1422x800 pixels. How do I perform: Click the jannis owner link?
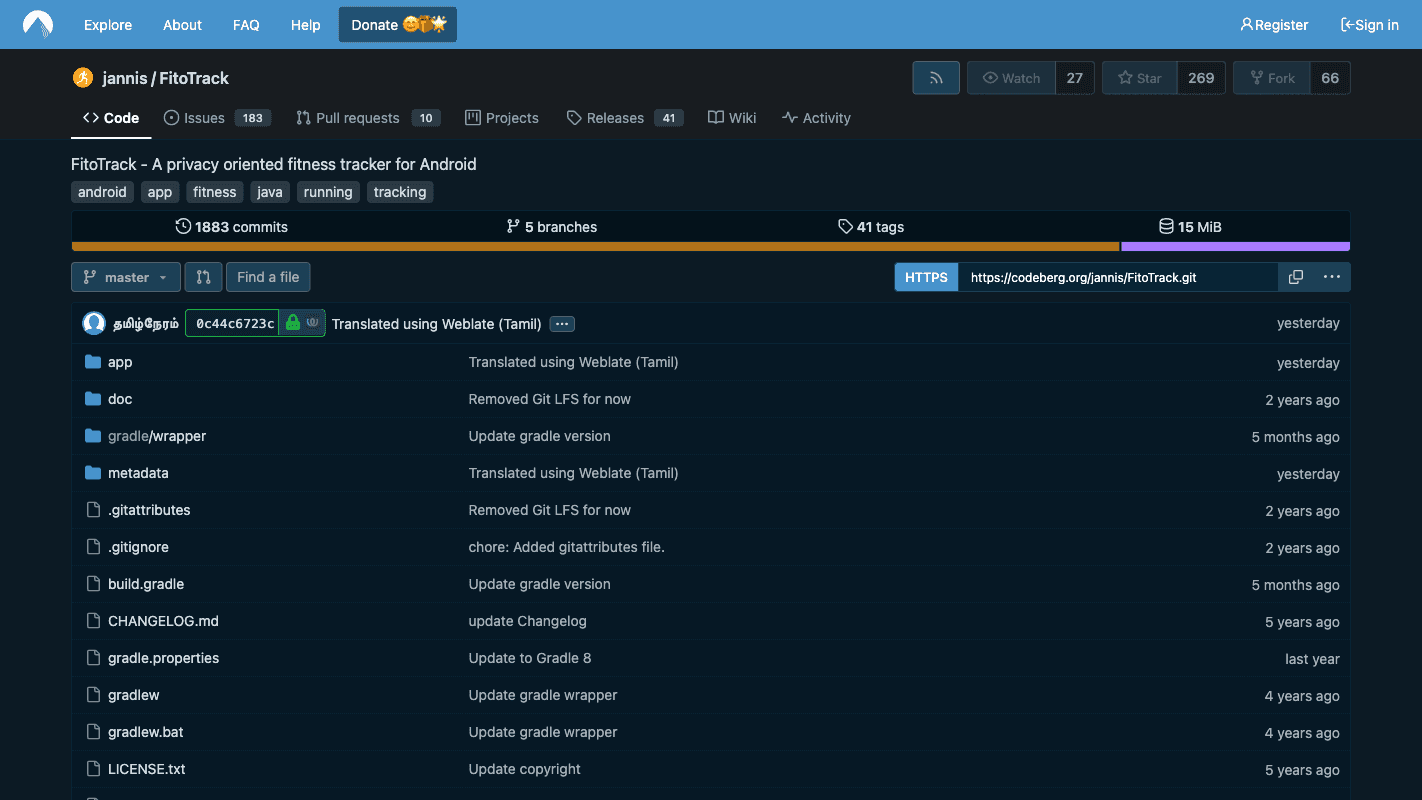(x=125, y=78)
